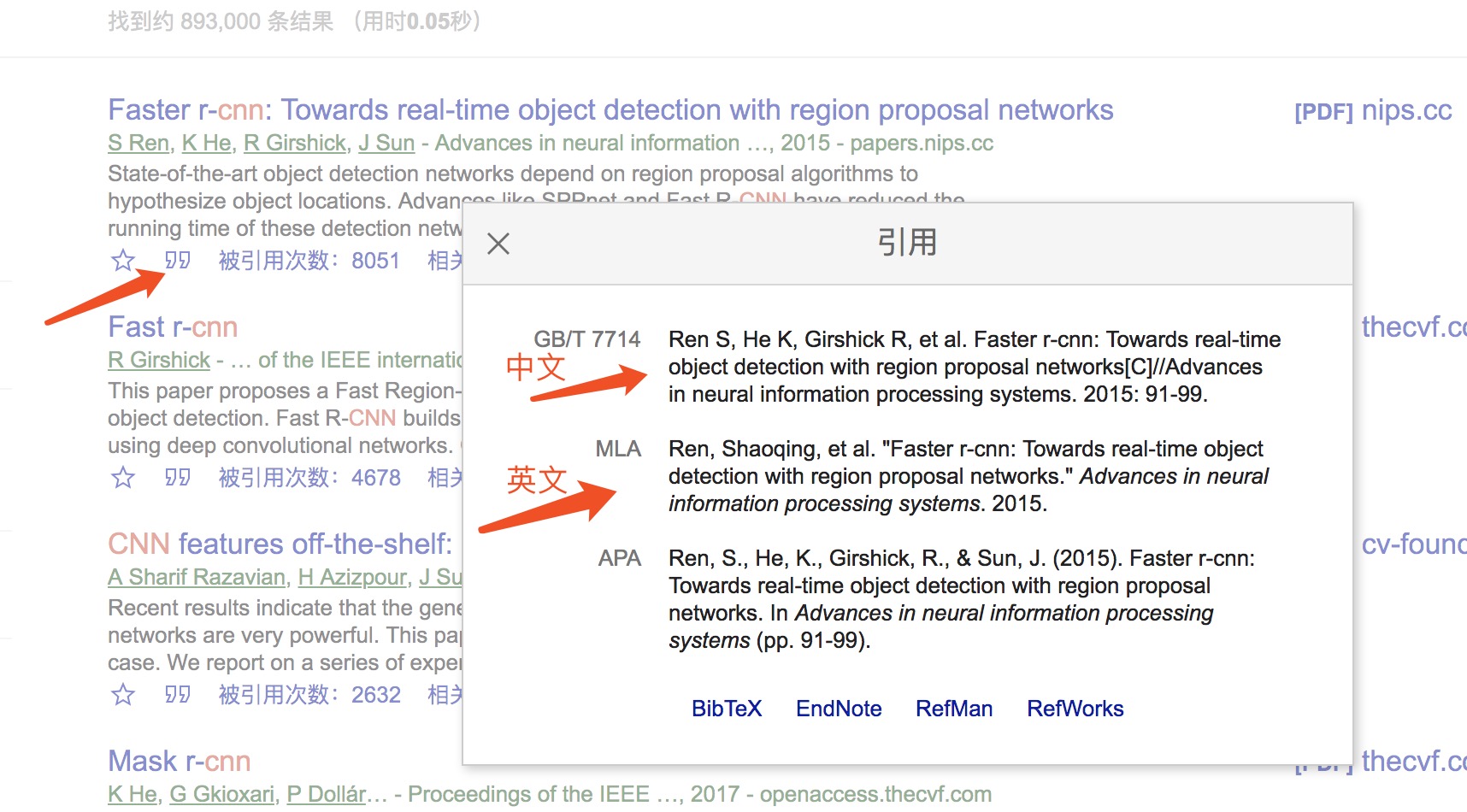Open cite quote icon for CNN features result
Image resolution: width=1467 pixels, height=812 pixels.
click(x=178, y=694)
